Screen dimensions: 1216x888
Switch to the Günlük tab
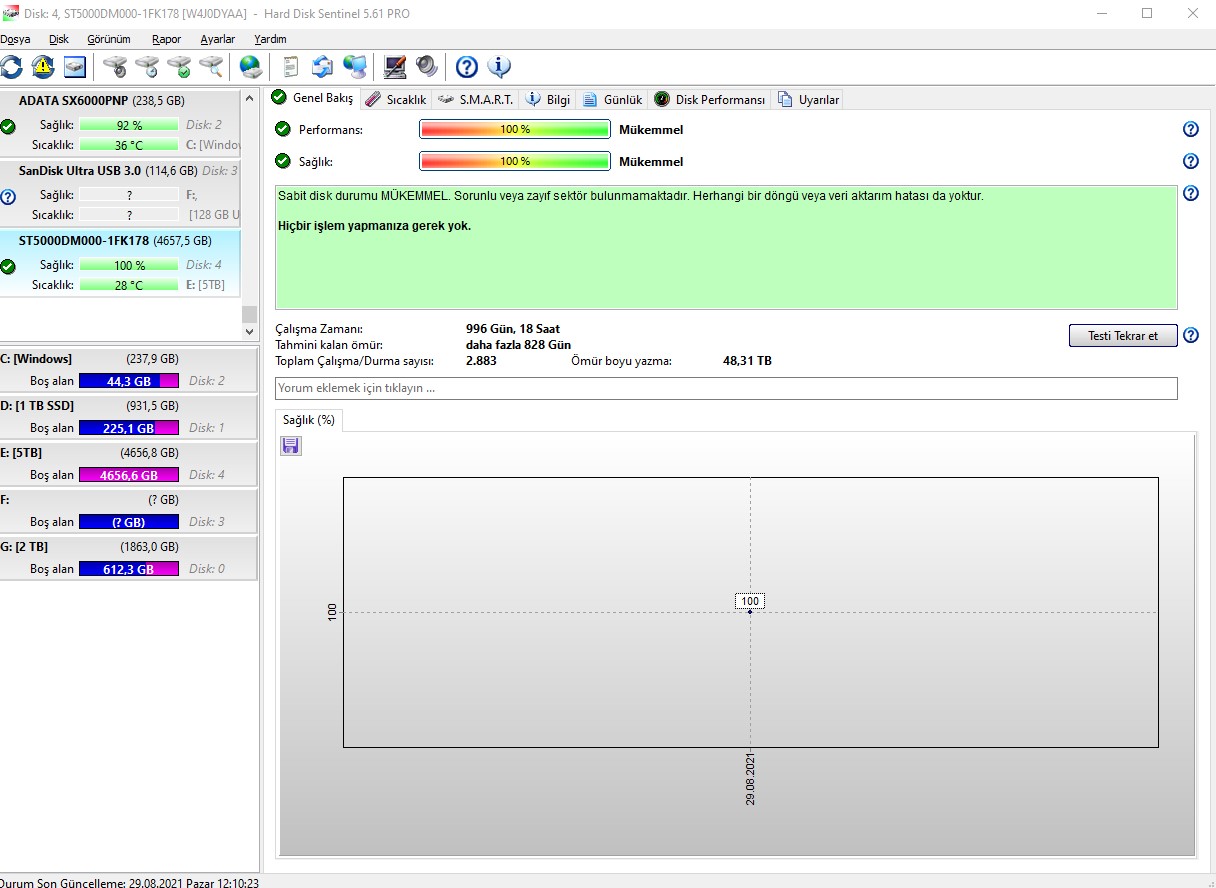pyautogui.click(x=612, y=99)
